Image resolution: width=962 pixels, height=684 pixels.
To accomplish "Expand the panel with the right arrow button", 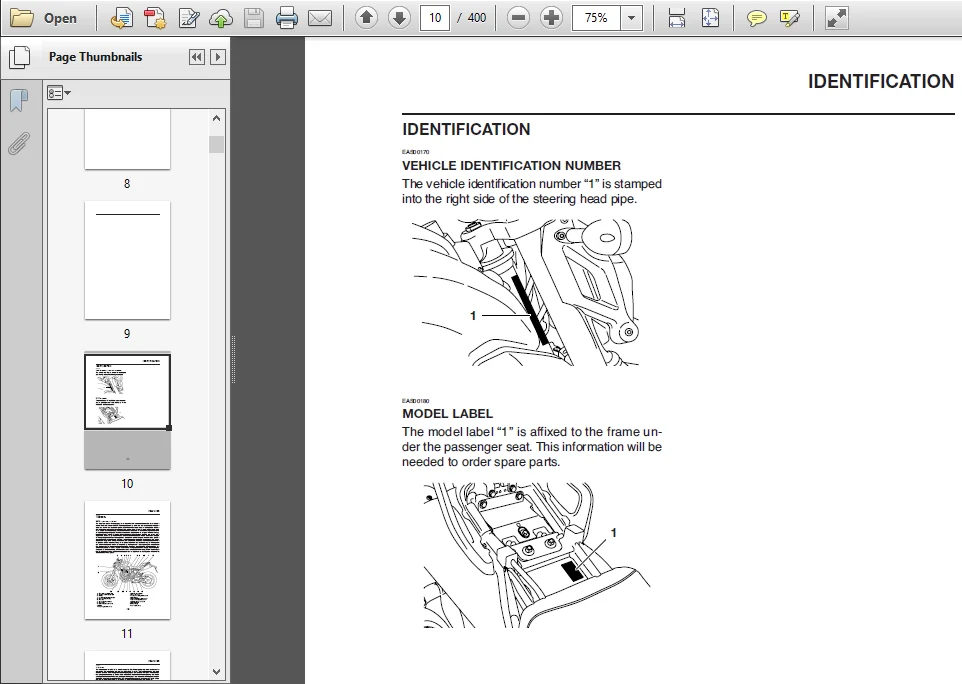I will 217,57.
